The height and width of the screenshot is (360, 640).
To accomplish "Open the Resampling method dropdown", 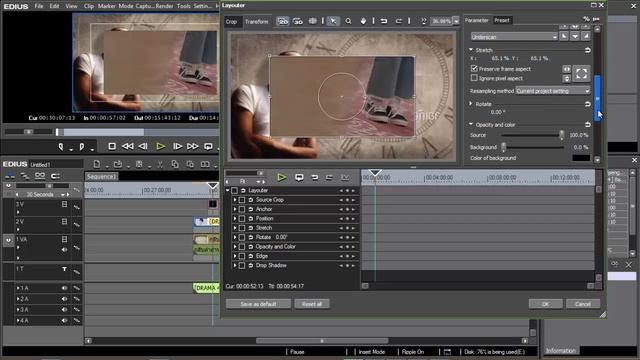I will tap(553, 91).
